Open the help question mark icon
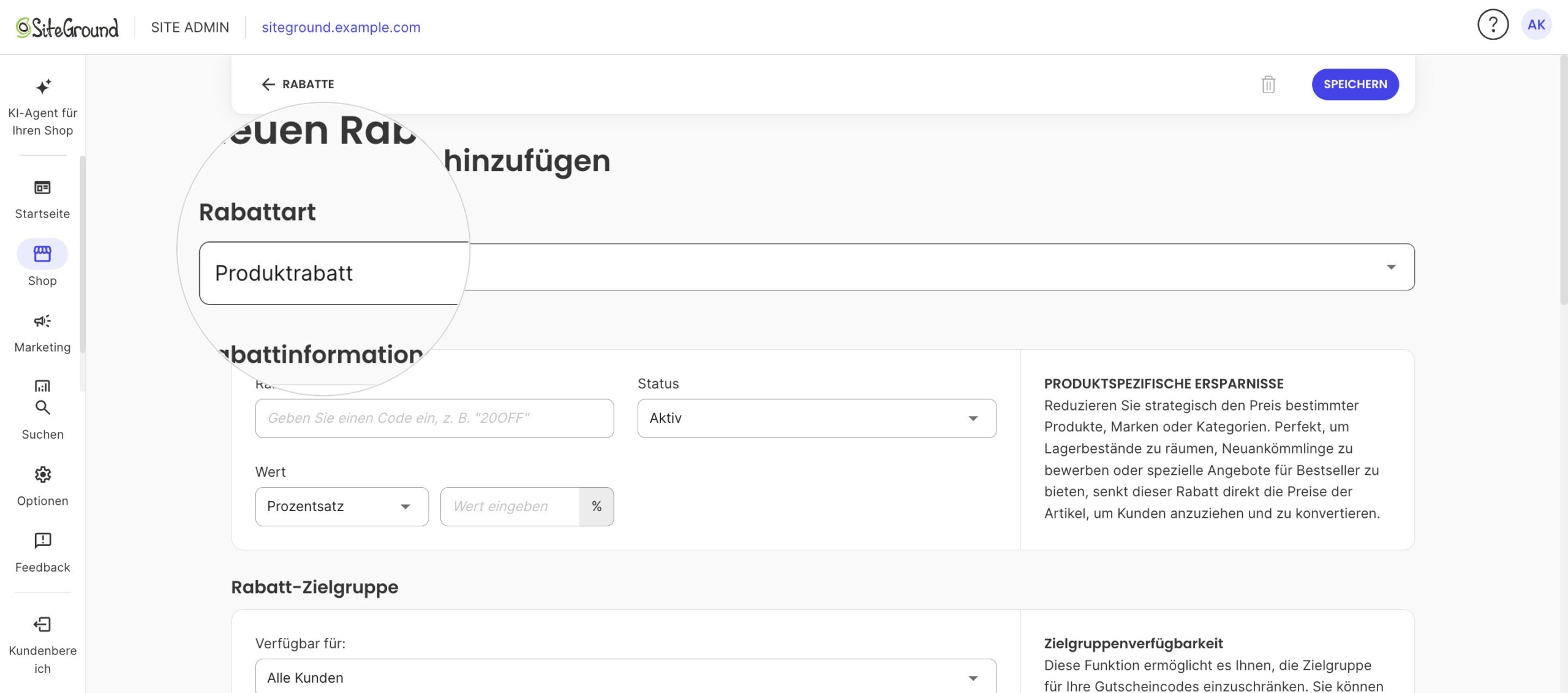The image size is (1568, 693). pos(1493,25)
